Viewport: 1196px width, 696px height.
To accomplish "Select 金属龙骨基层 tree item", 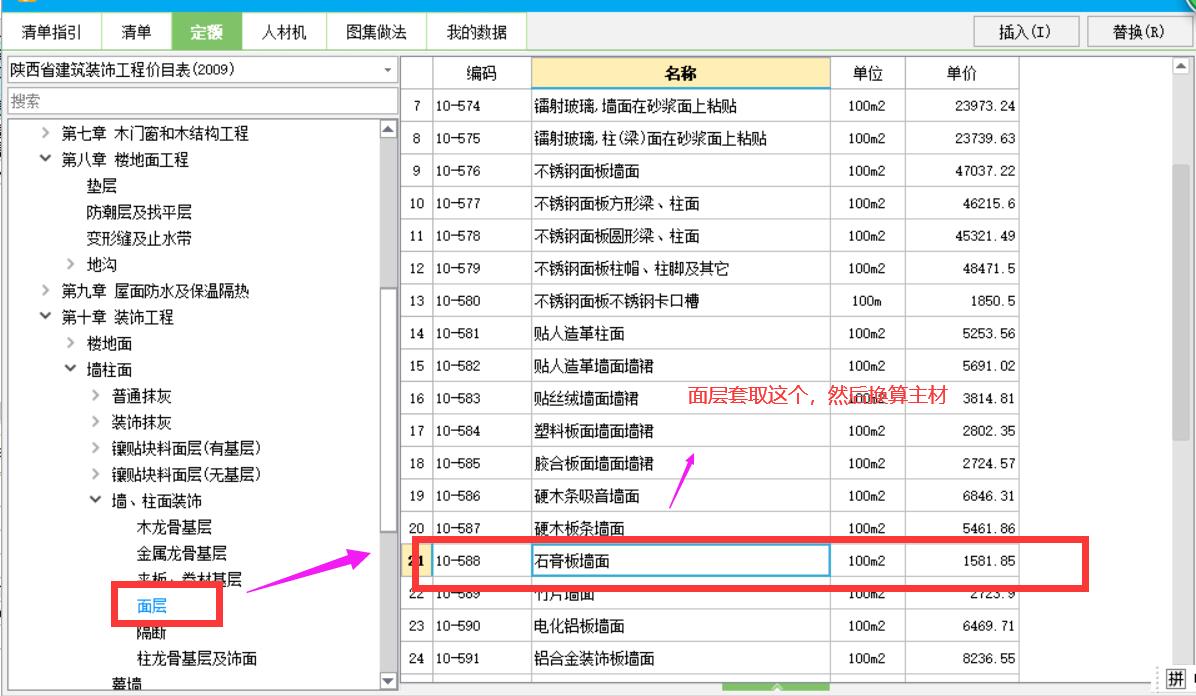I will pos(182,553).
